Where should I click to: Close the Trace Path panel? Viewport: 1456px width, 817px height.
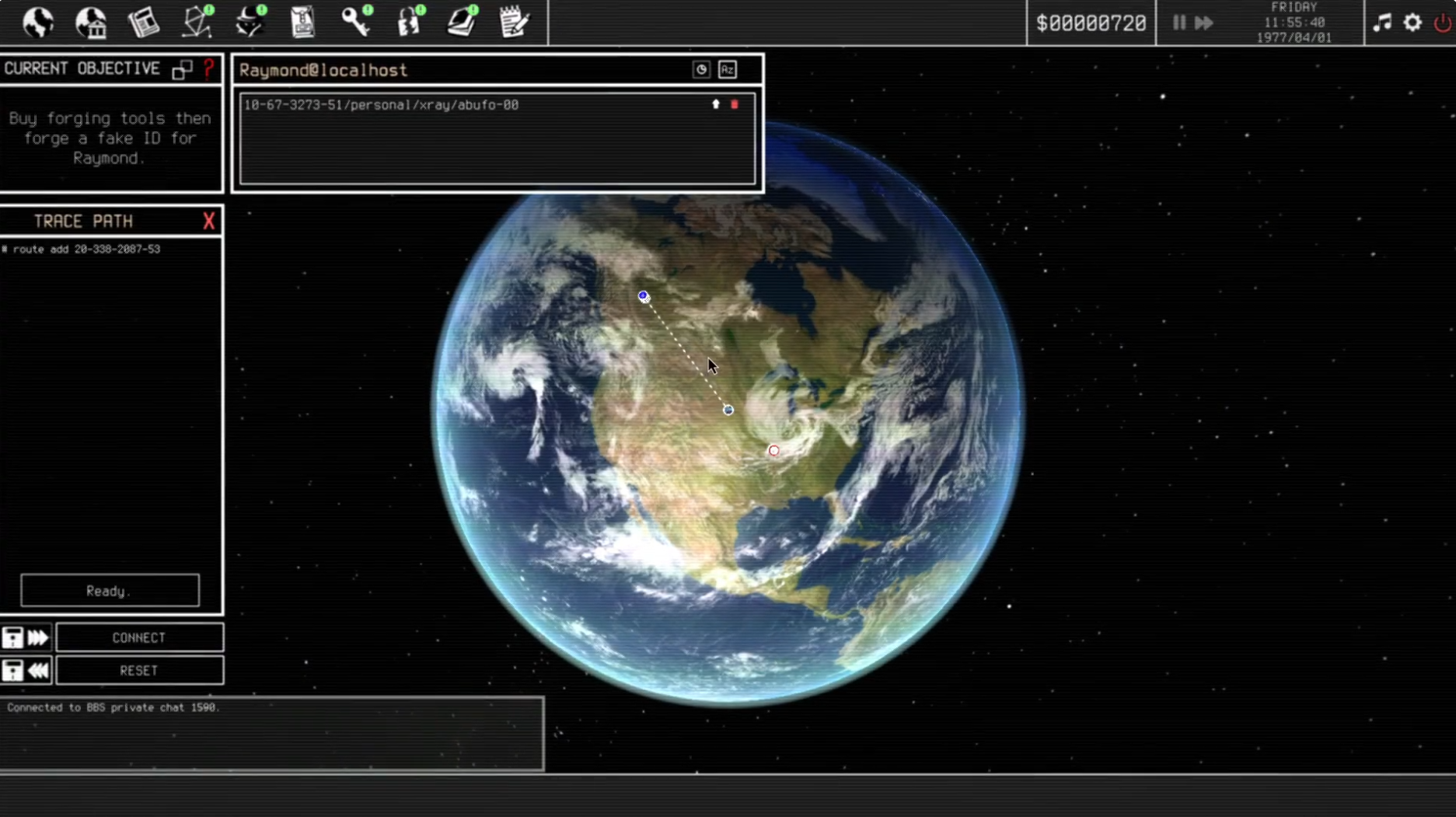(x=208, y=222)
